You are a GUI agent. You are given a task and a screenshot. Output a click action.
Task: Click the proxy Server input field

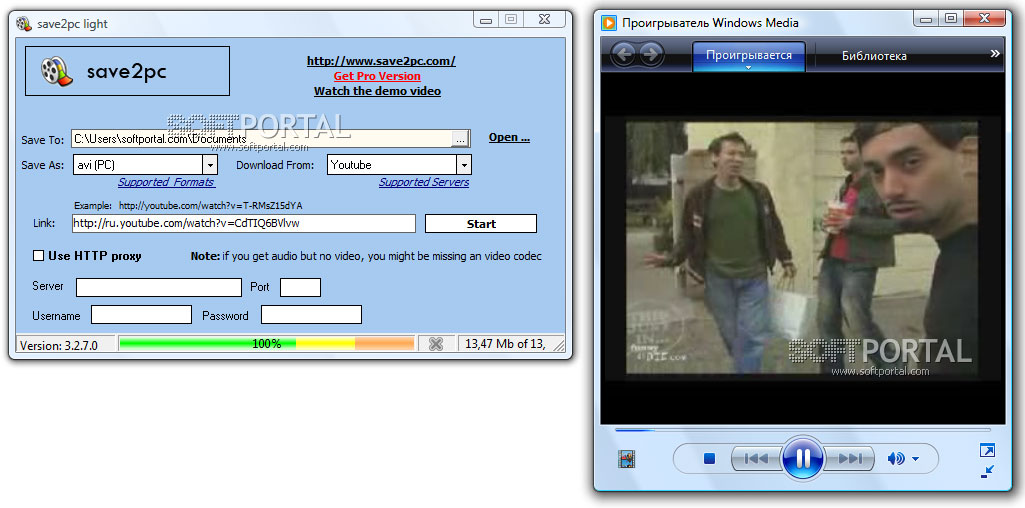point(159,288)
